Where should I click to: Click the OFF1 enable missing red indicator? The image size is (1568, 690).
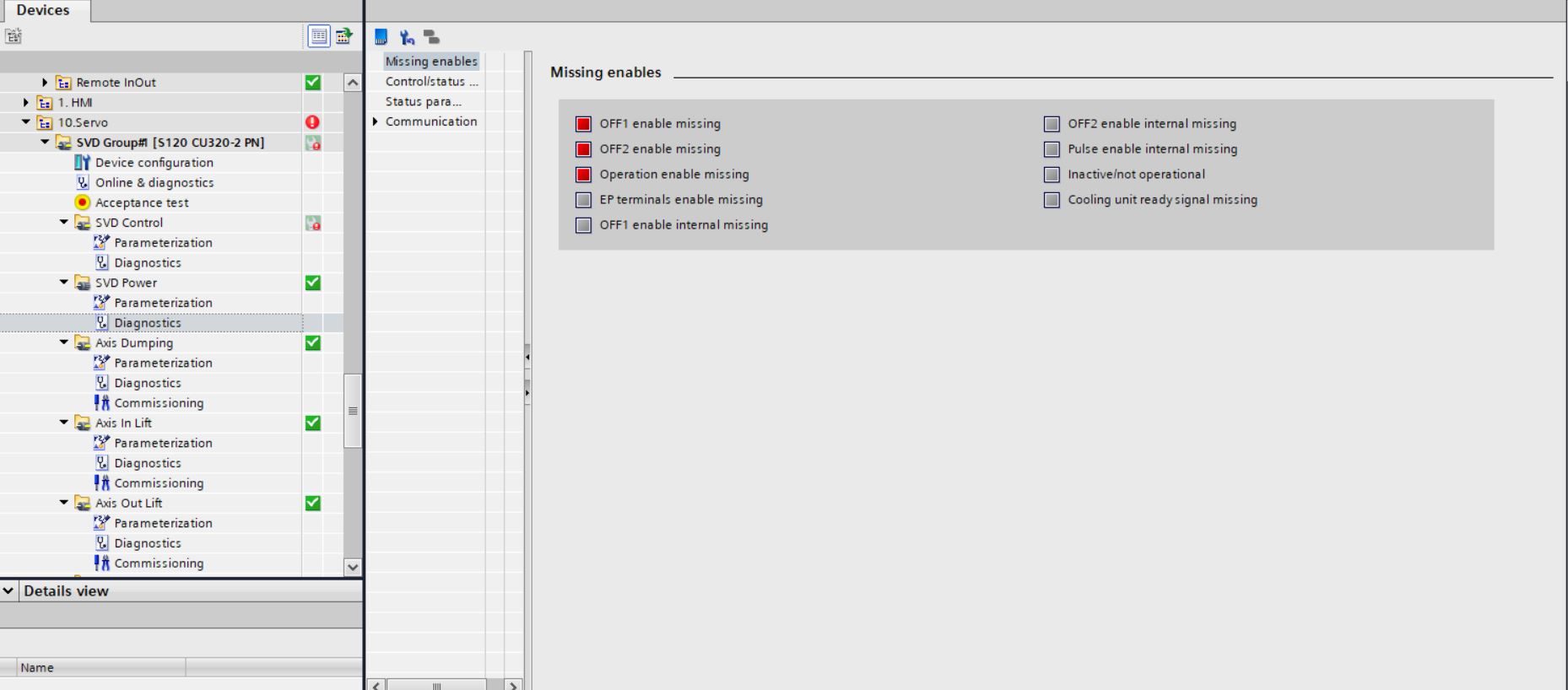click(583, 124)
